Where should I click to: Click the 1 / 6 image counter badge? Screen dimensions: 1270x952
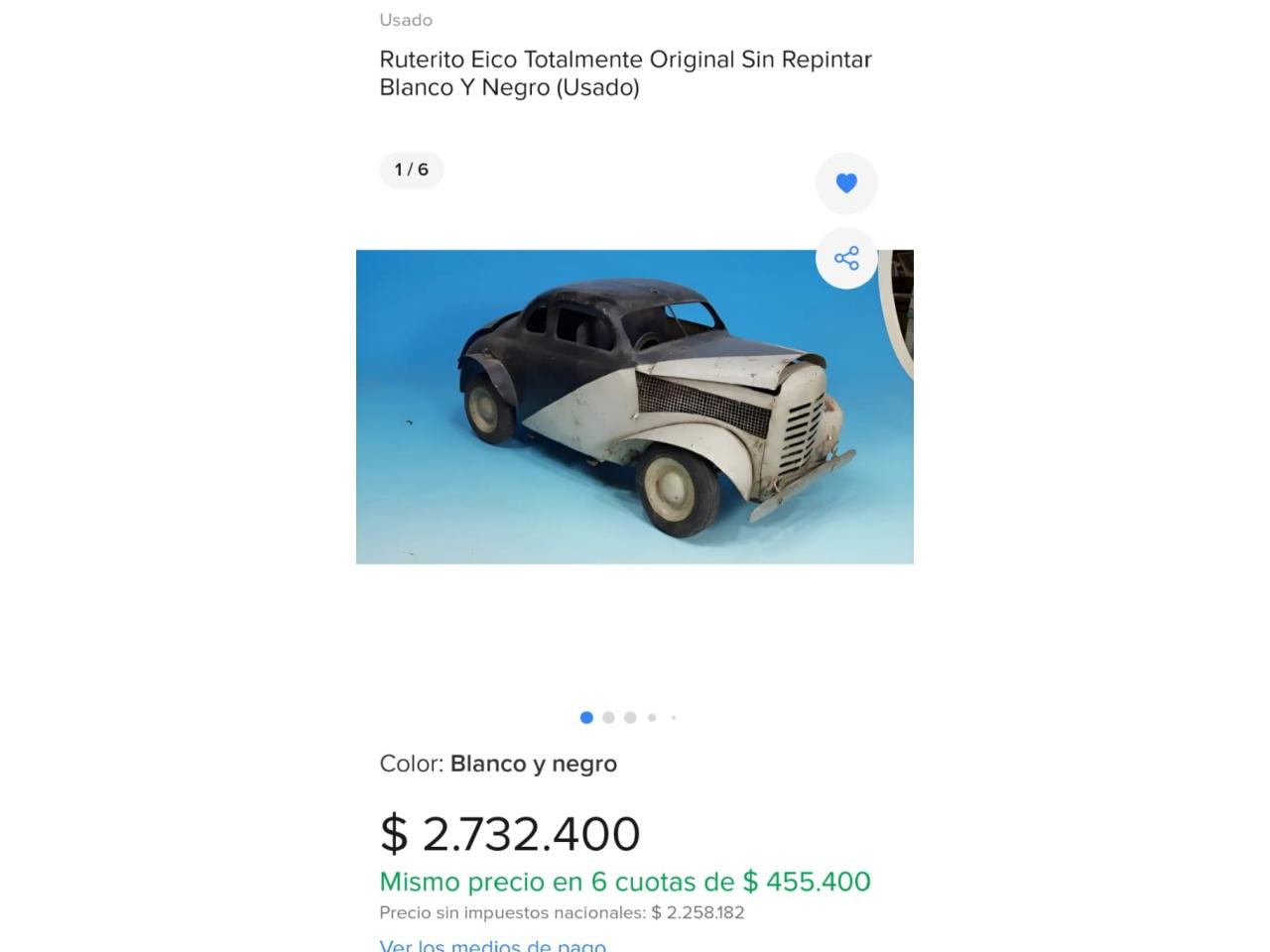click(412, 170)
